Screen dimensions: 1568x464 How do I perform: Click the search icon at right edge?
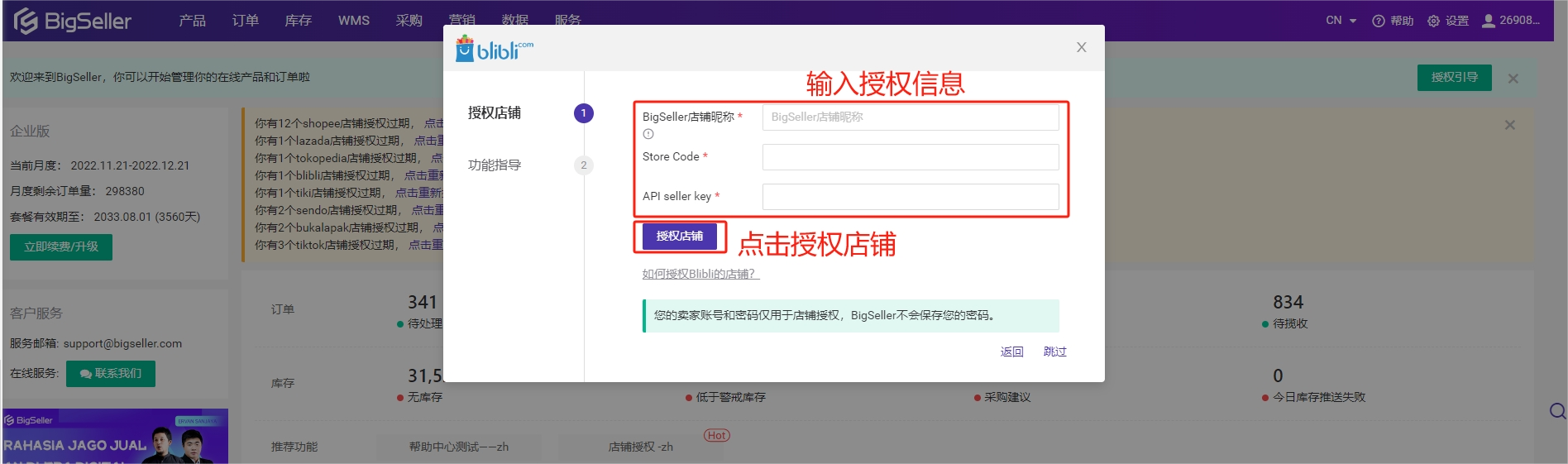(1558, 411)
